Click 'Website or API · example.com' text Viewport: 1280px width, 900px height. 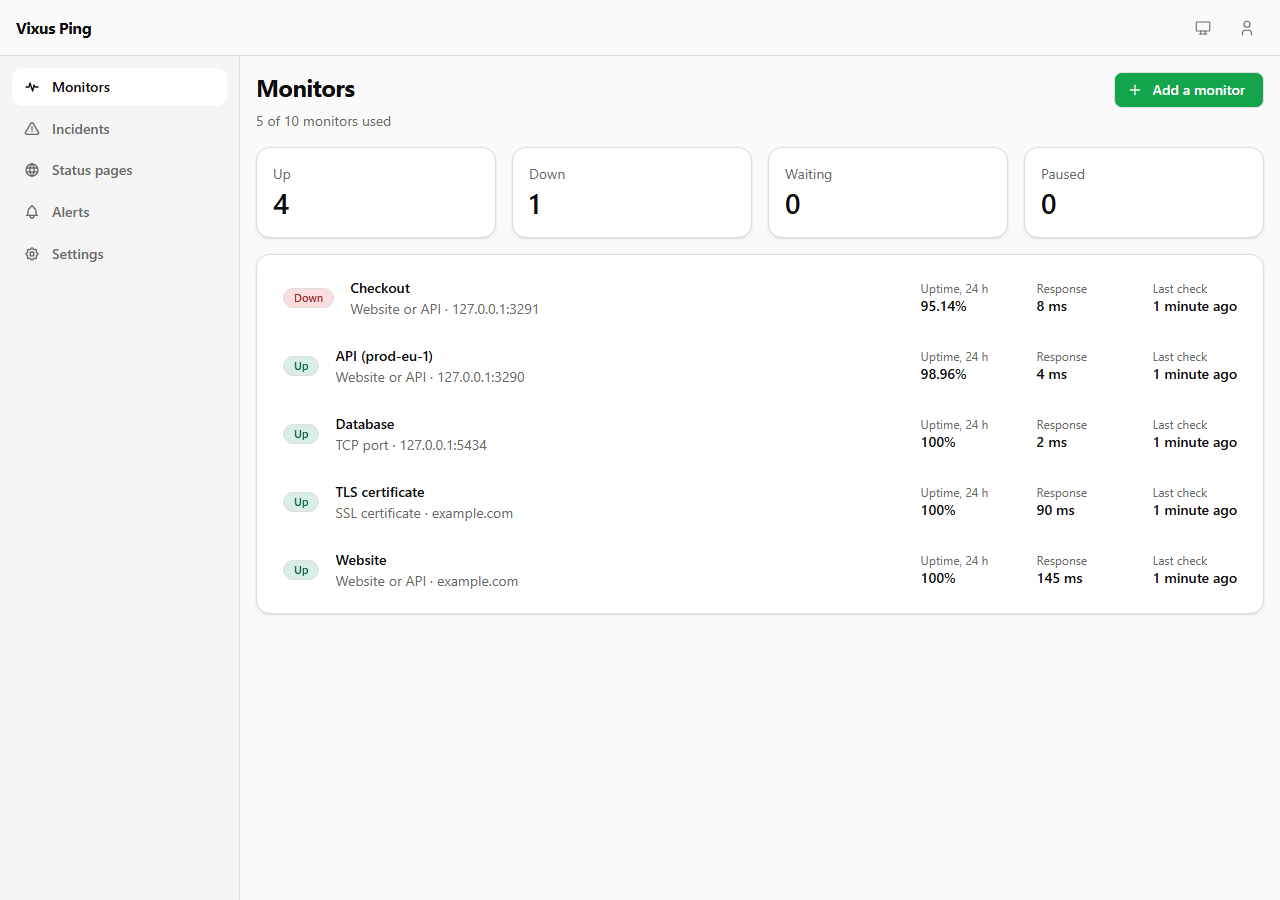click(x=427, y=581)
